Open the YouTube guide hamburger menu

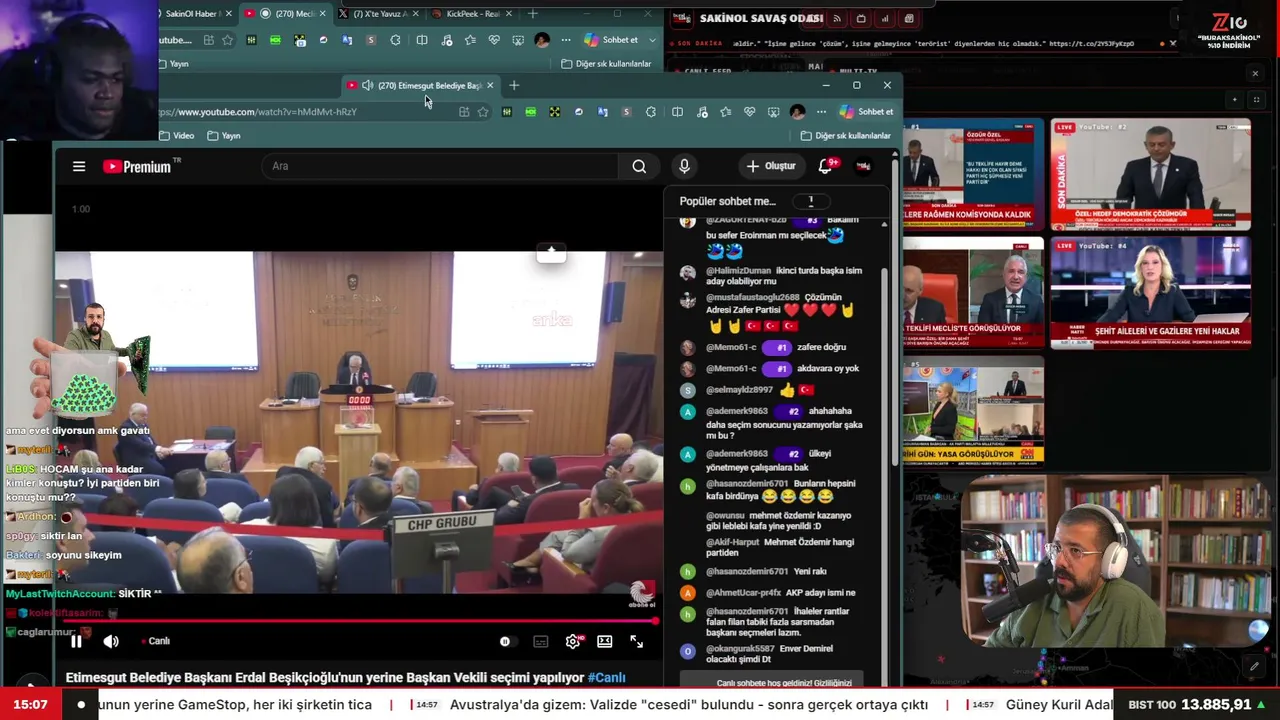tap(79, 166)
